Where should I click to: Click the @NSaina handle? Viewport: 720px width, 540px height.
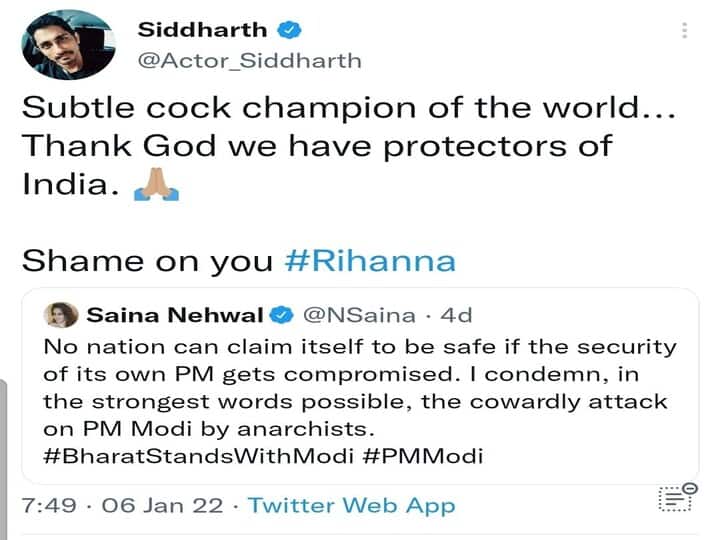point(359,315)
